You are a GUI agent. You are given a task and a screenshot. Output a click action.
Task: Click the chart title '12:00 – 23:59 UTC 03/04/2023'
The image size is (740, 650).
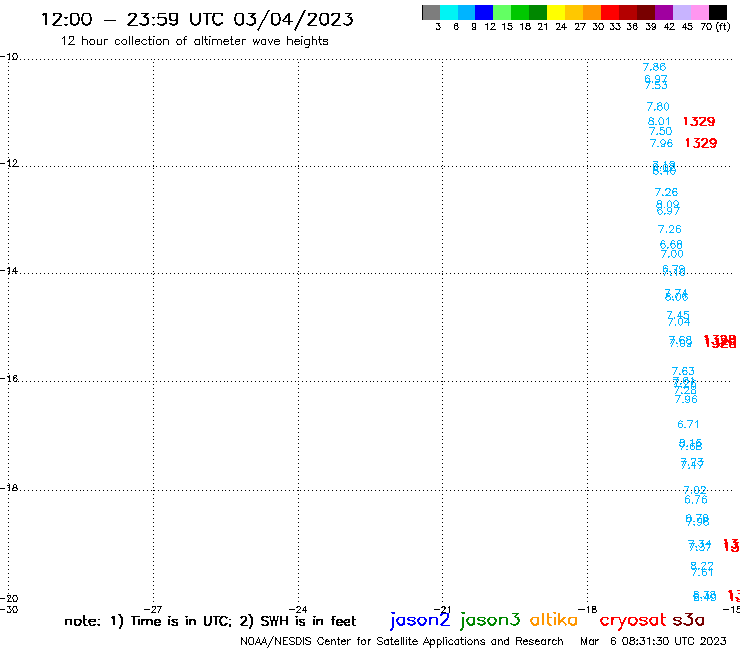(x=197, y=20)
